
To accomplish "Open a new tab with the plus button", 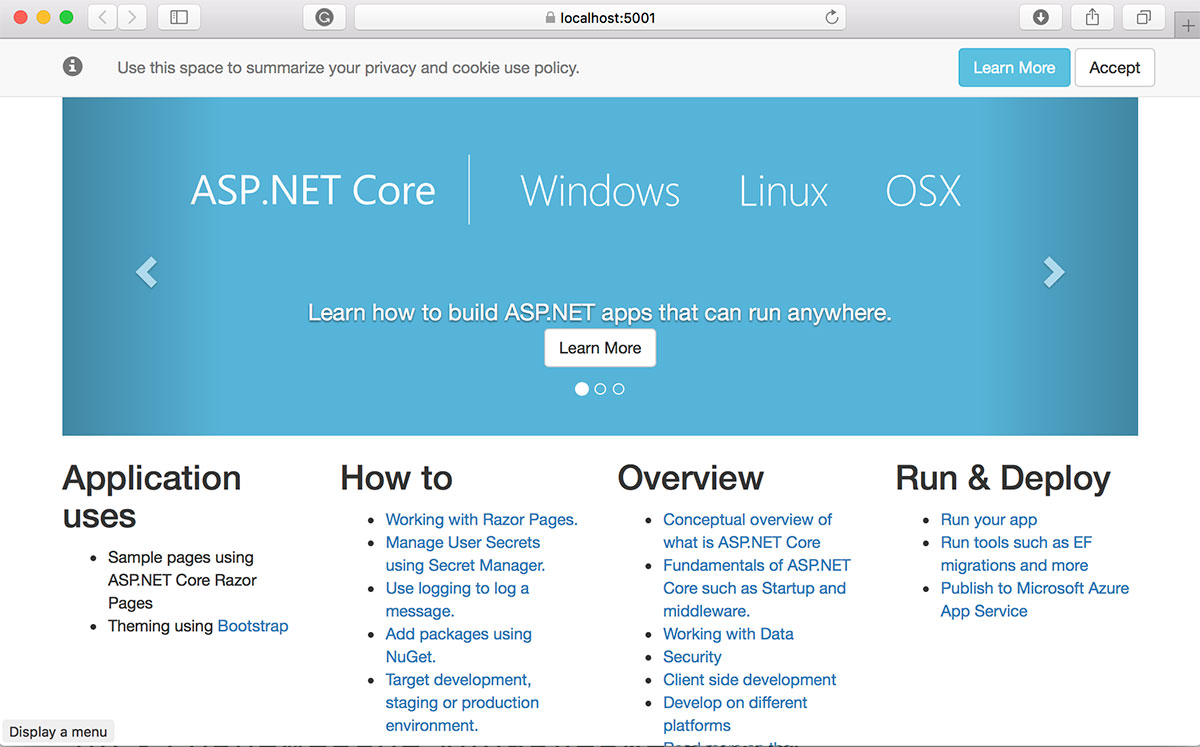I will [x=1186, y=26].
